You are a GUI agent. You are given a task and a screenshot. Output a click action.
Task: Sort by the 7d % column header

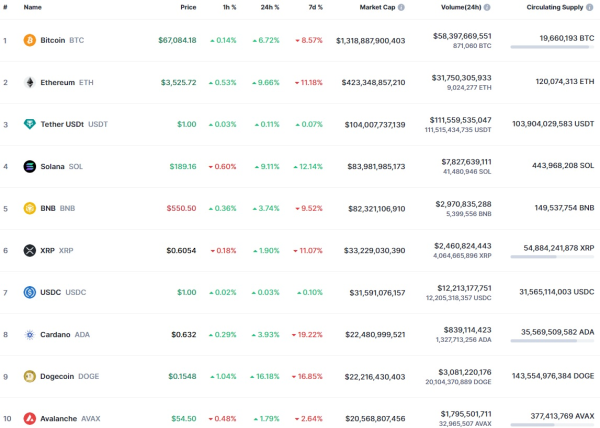click(x=316, y=7)
